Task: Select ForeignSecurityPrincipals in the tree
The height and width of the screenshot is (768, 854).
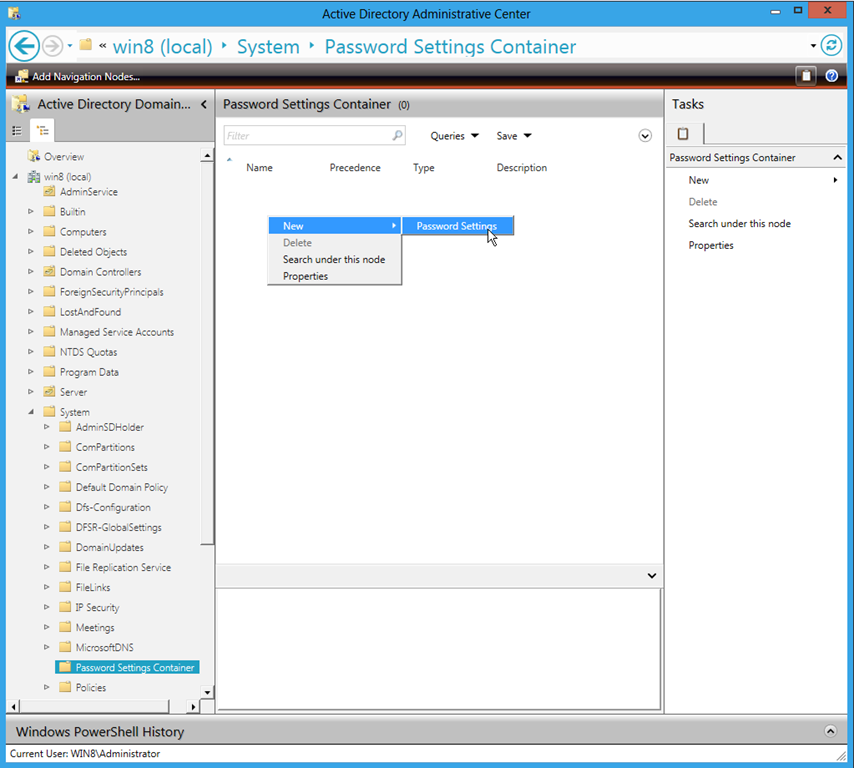Action: pos(112,292)
